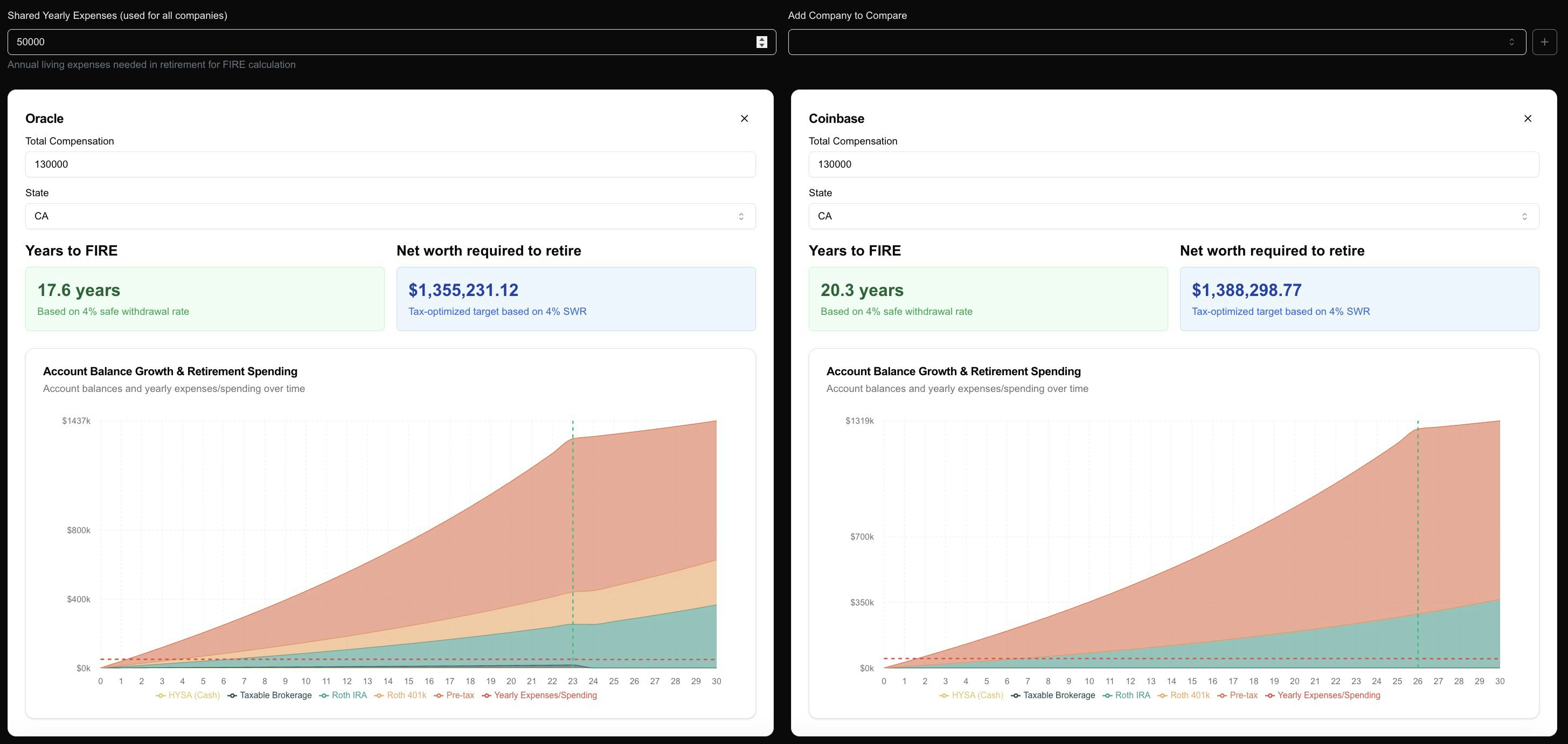1568x744 pixels.
Task: Click Coinbase's Account Balance Growth chart title
Action: [x=954, y=371]
